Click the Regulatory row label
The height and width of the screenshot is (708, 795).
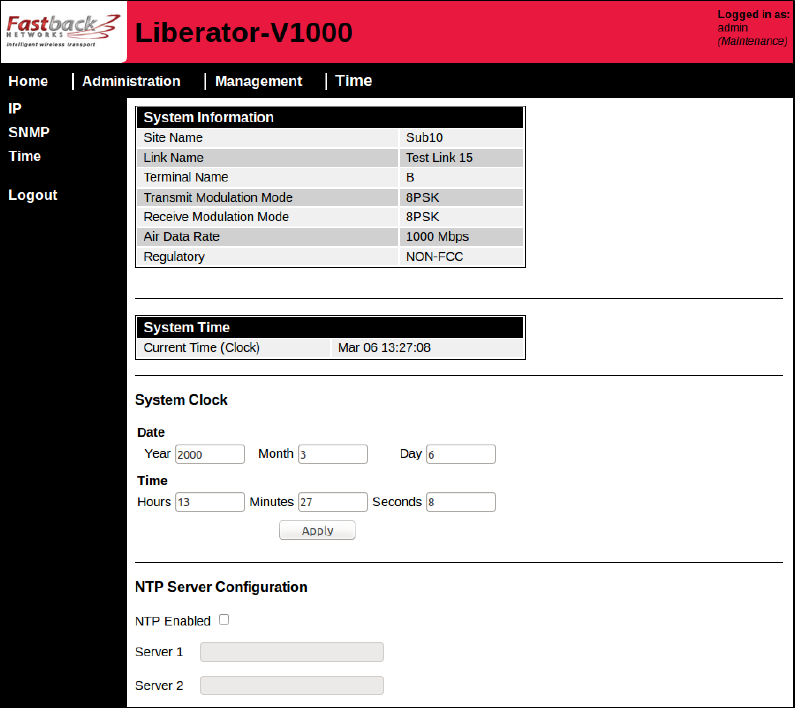click(x=174, y=257)
